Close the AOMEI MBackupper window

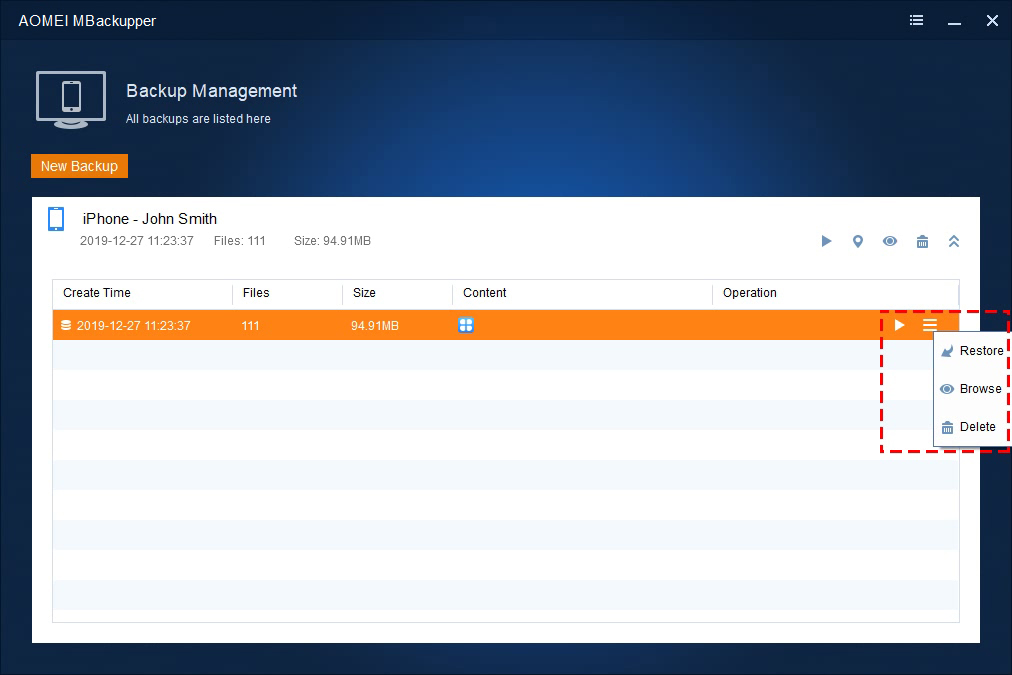point(993,21)
